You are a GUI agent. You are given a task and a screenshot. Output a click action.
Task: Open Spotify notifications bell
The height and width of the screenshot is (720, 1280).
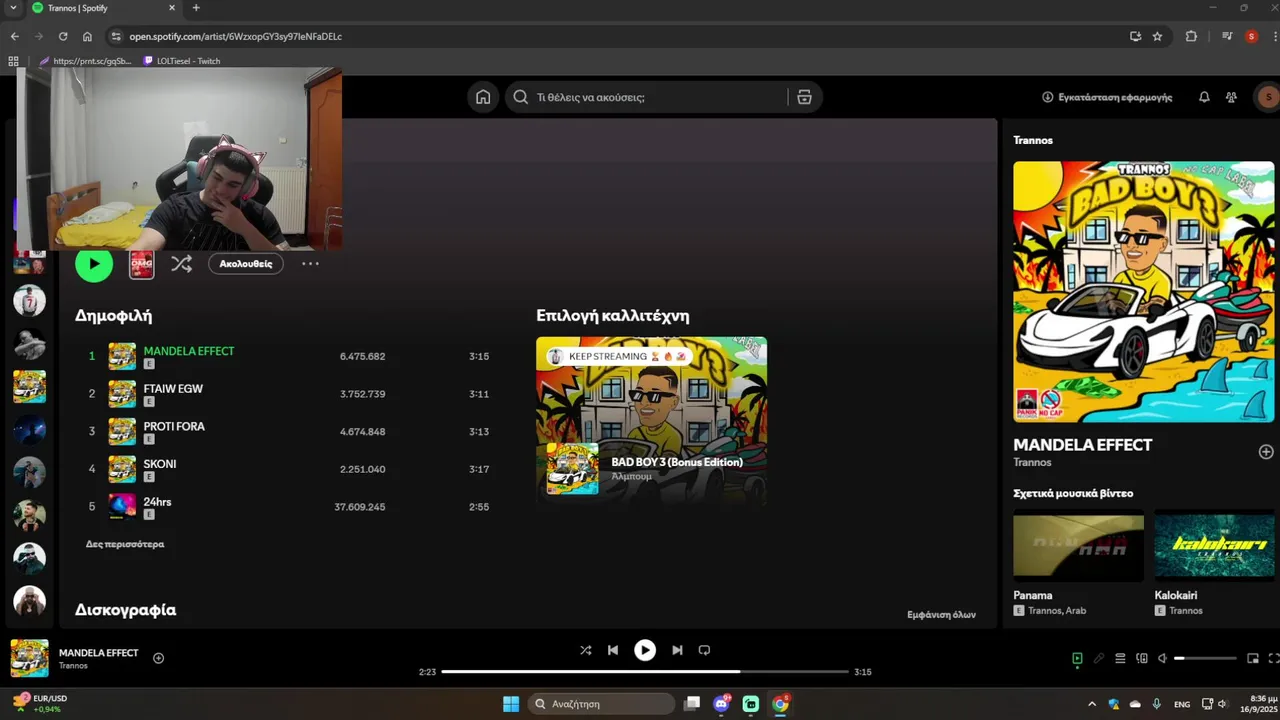pos(1204,97)
